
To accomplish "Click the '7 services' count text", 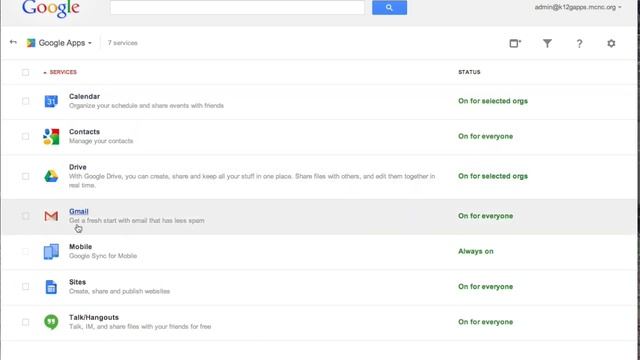I will click(x=122, y=43).
